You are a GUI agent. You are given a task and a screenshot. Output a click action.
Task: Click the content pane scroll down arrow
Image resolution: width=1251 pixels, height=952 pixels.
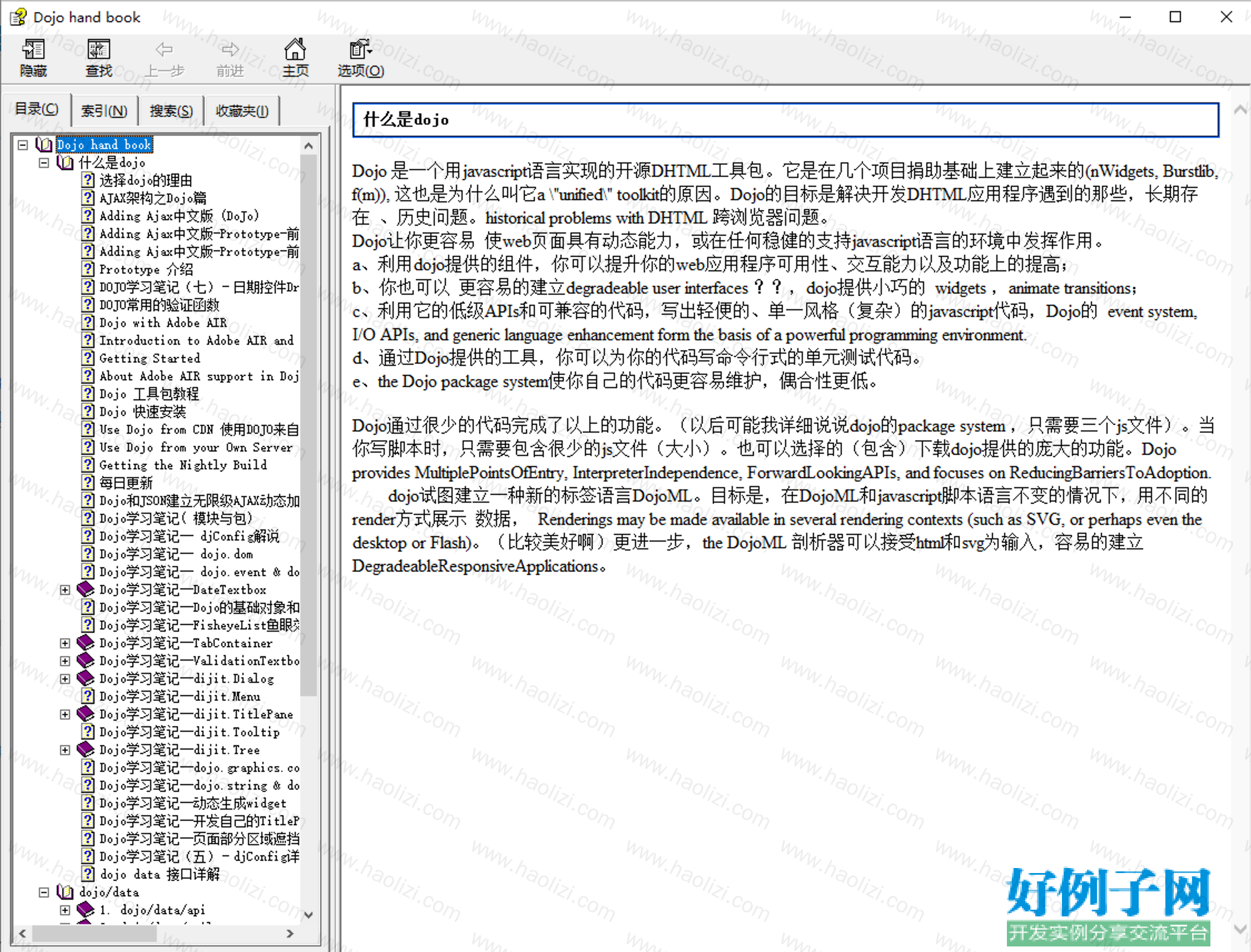(x=1241, y=929)
